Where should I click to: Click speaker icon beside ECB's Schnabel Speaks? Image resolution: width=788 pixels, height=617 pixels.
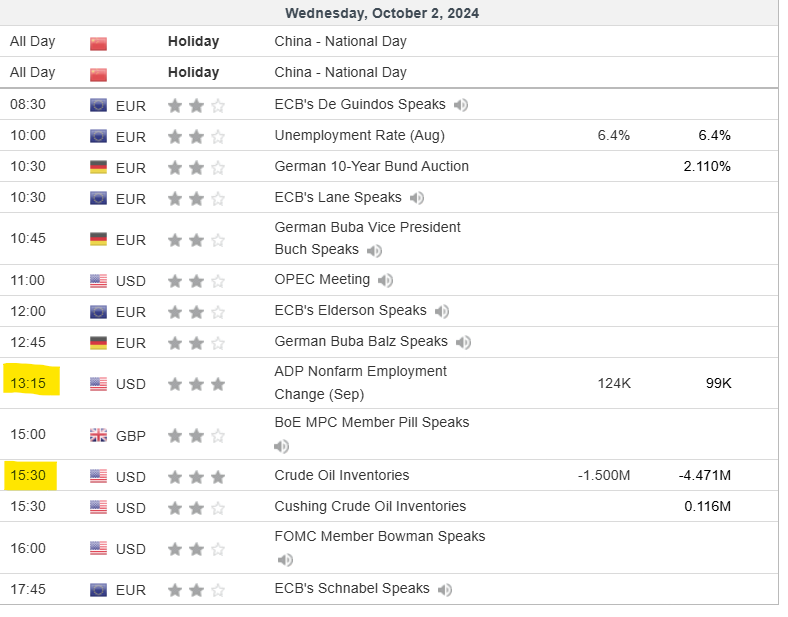[x=445, y=590]
